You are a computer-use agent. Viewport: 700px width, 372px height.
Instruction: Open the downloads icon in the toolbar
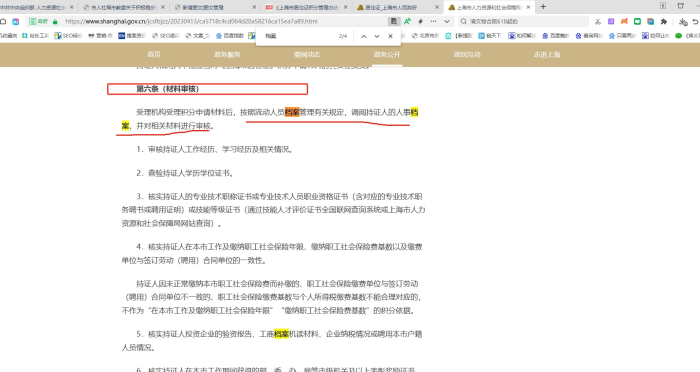(x=683, y=21)
